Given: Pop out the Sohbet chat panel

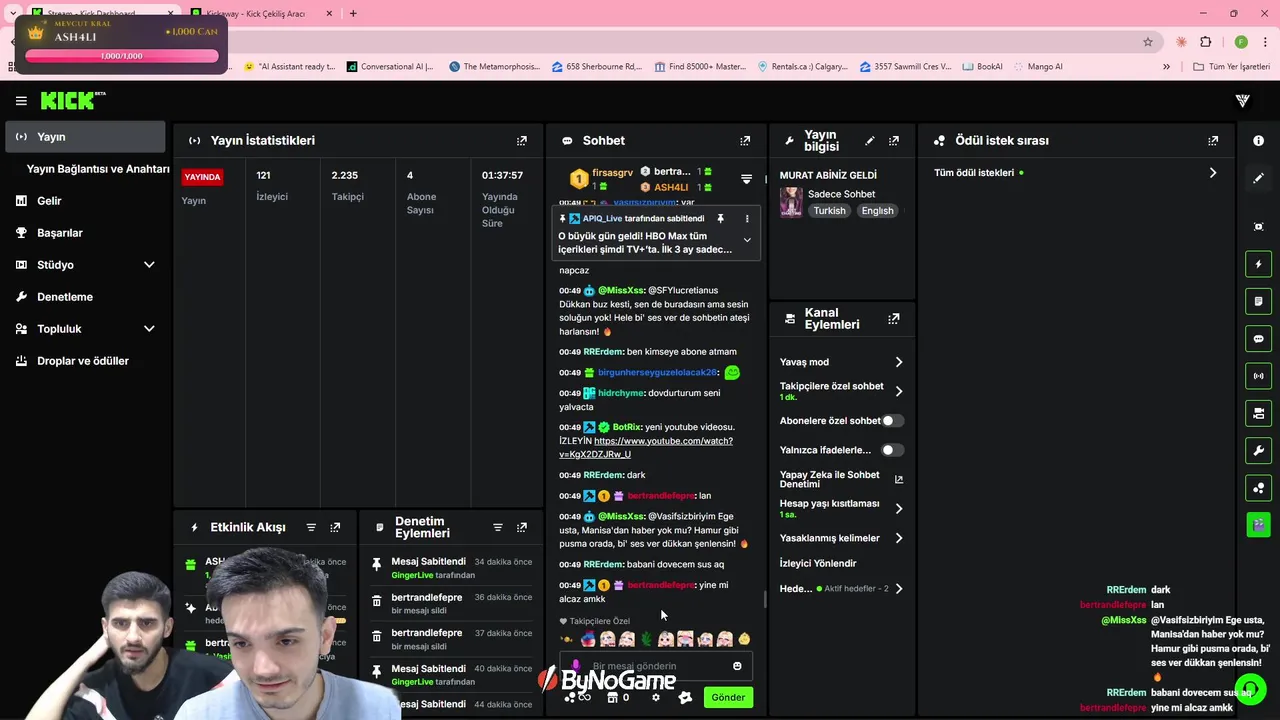Looking at the screenshot, I should tap(745, 141).
